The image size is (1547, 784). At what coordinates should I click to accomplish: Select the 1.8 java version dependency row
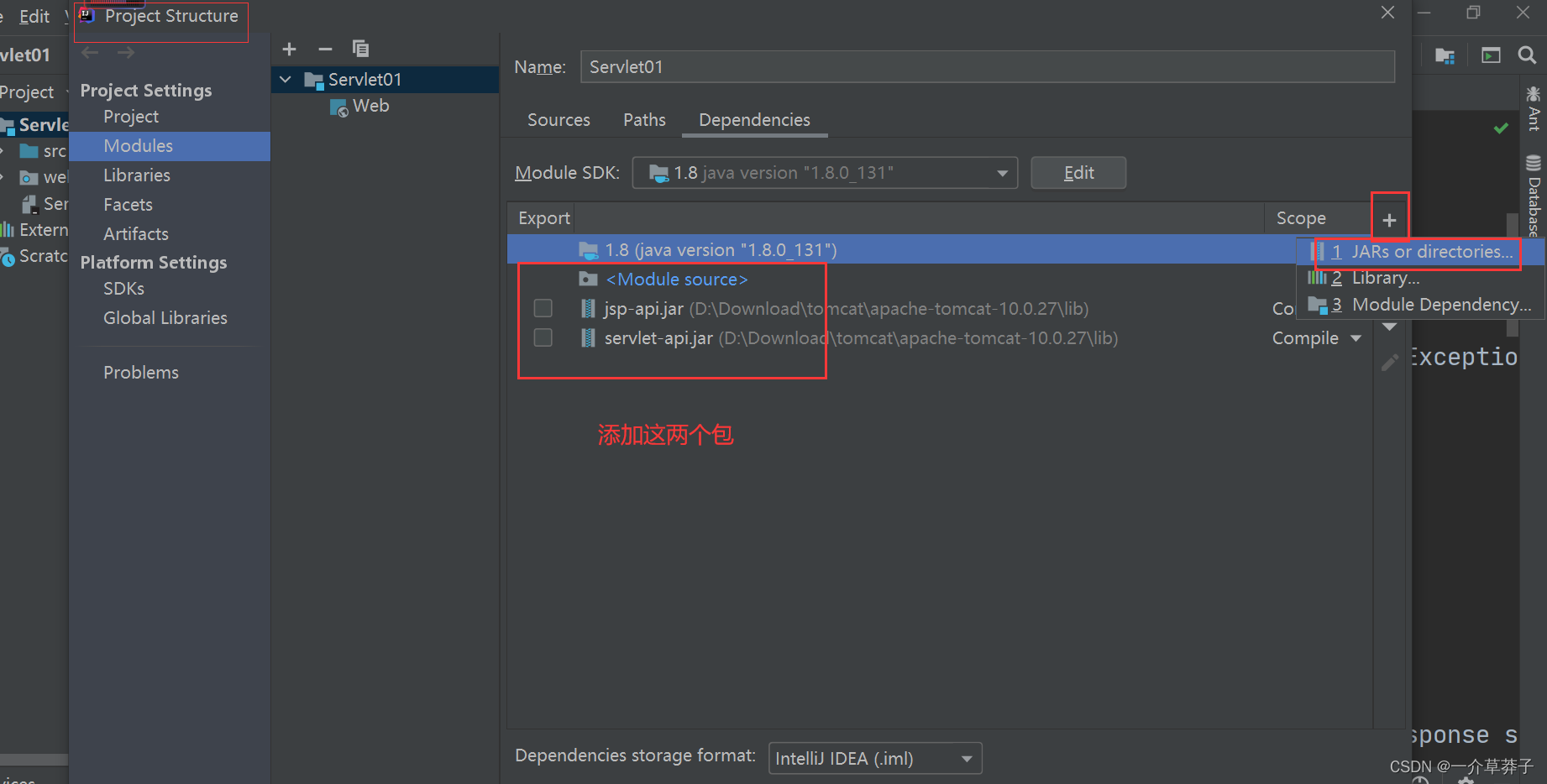pos(901,249)
